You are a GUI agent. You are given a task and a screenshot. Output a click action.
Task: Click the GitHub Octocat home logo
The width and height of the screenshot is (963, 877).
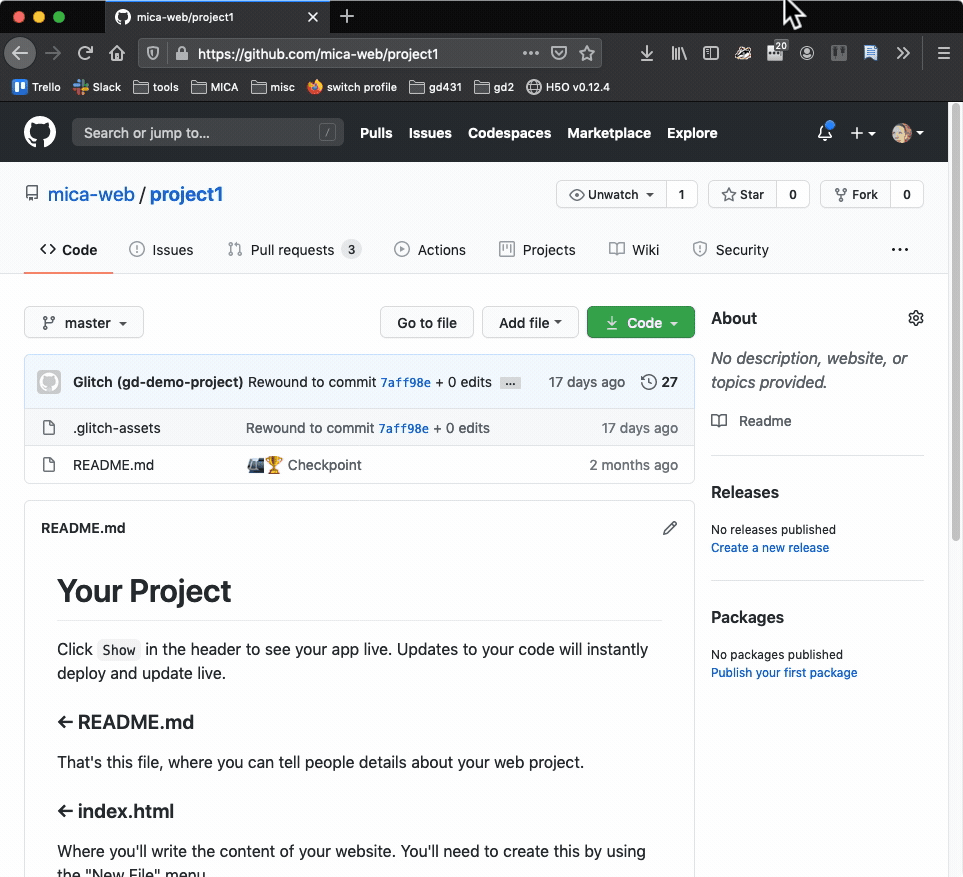38,131
